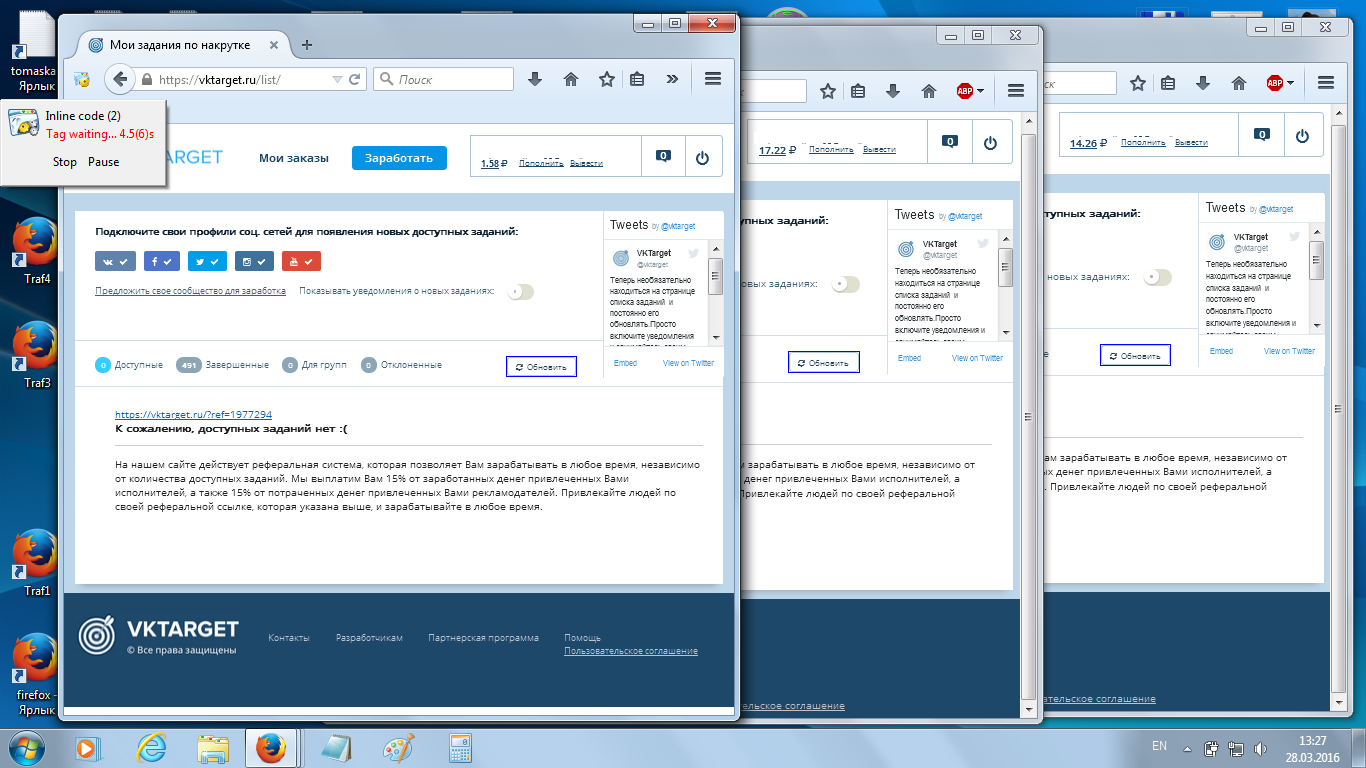Image resolution: width=1366 pixels, height=768 pixels.
Task: Click Вывести next to 1.58 balance
Action: coord(586,163)
